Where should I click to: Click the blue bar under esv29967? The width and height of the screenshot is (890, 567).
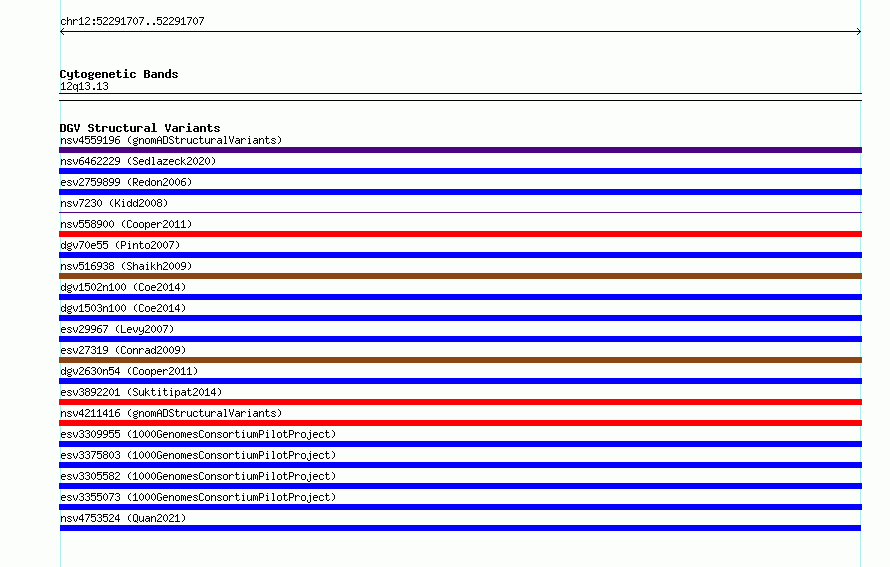click(x=460, y=339)
